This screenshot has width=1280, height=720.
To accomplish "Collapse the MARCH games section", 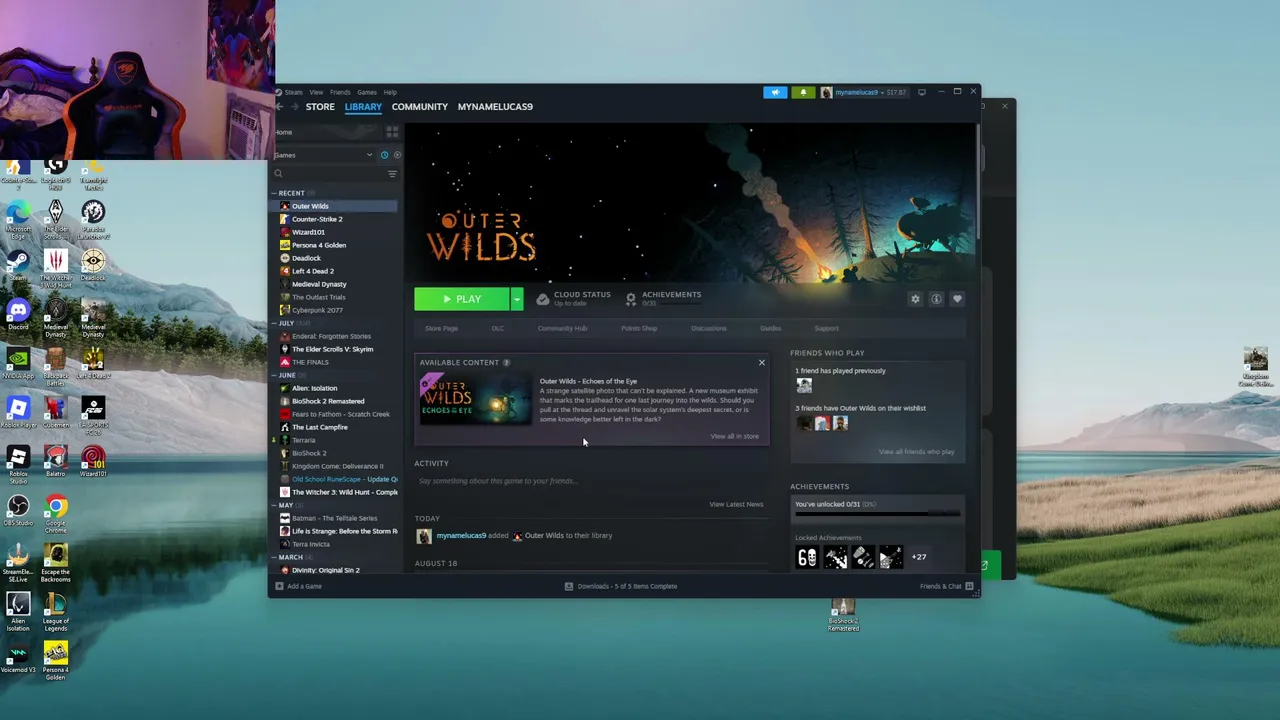I will point(290,557).
